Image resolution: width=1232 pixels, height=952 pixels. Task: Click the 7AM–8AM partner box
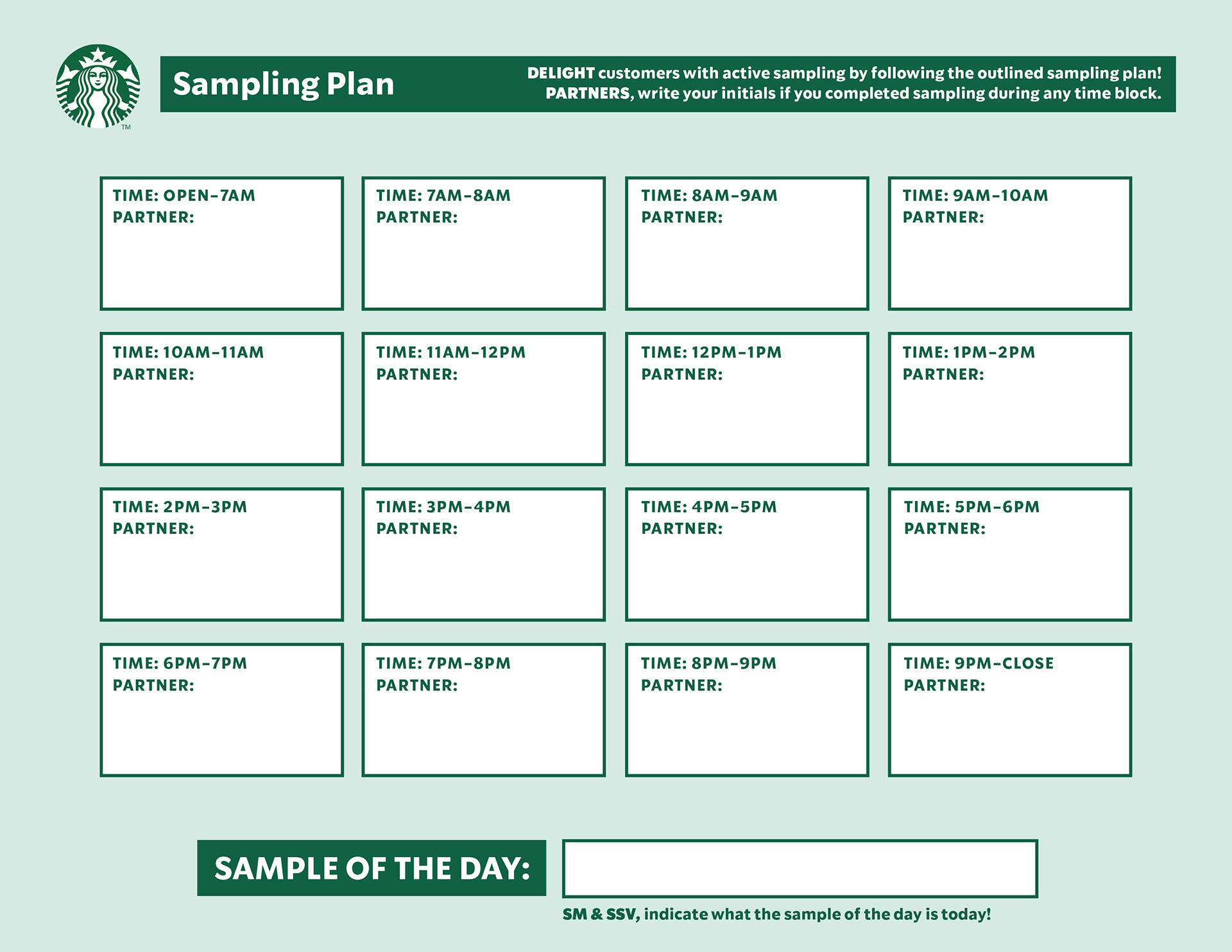coord(484,244)
